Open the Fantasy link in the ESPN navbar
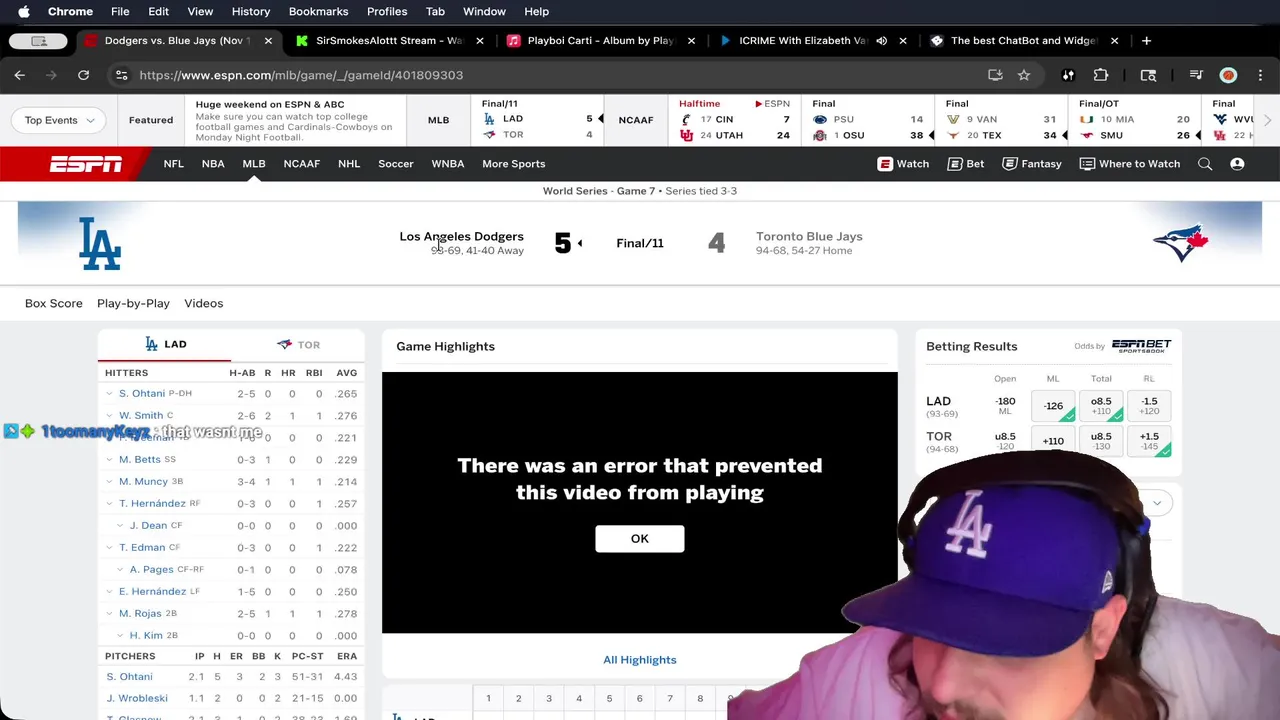The width and height of the screenshot is (1280, 720). (x=1032, y=164)
